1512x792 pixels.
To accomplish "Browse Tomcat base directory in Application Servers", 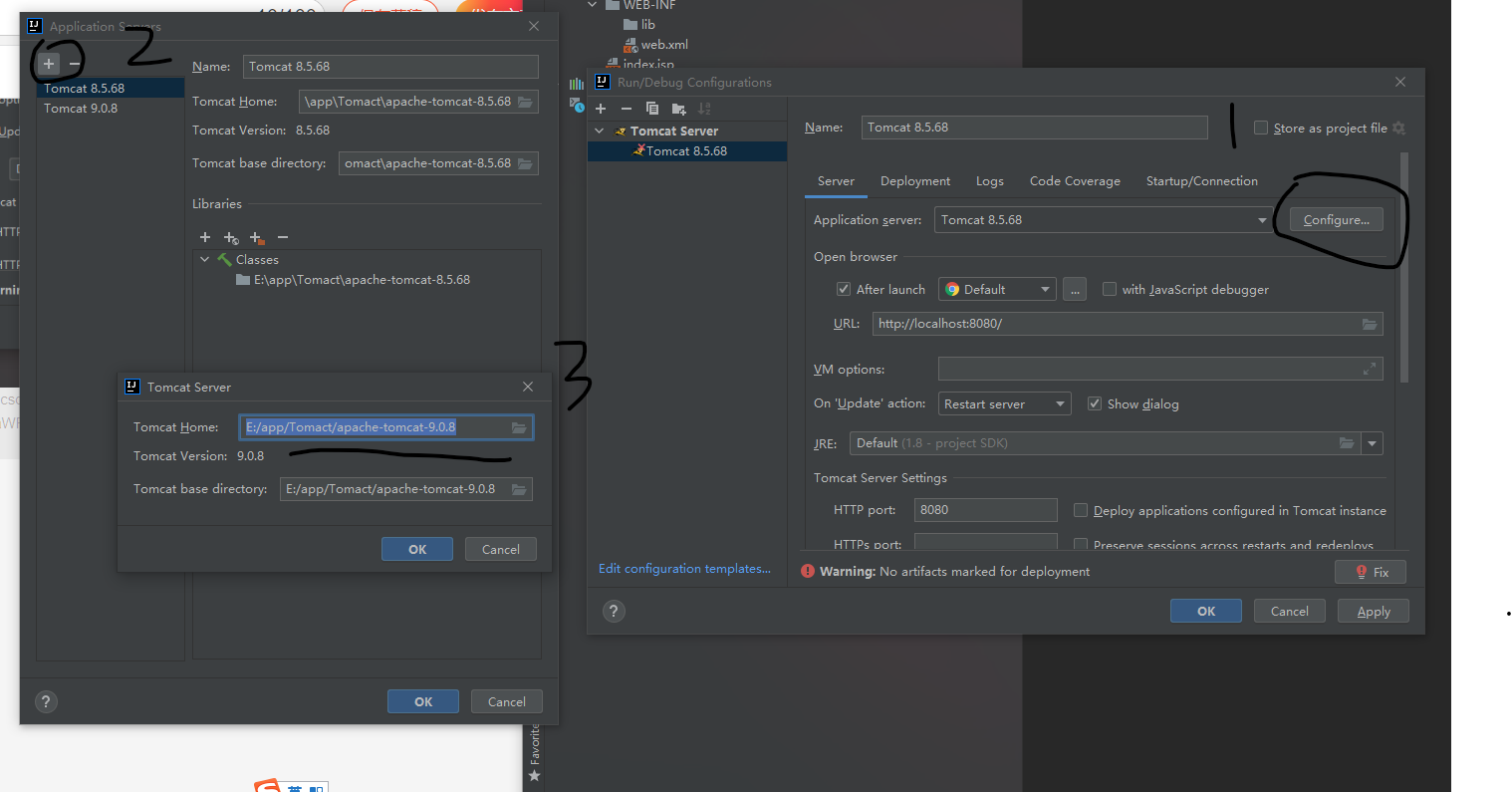I will coord(525,163).
